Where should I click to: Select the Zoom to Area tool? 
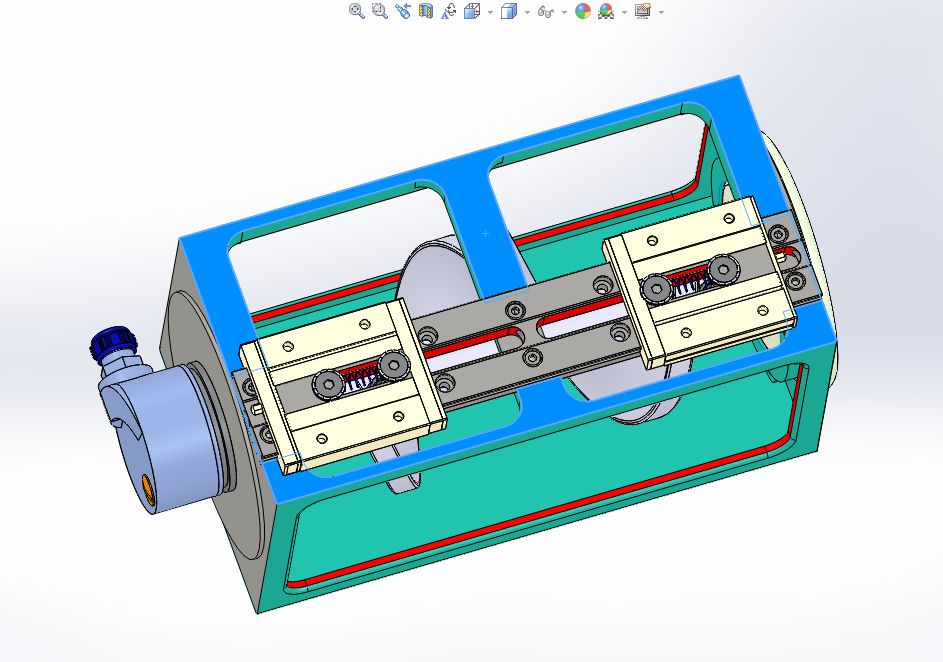click(x=379, y=11)
